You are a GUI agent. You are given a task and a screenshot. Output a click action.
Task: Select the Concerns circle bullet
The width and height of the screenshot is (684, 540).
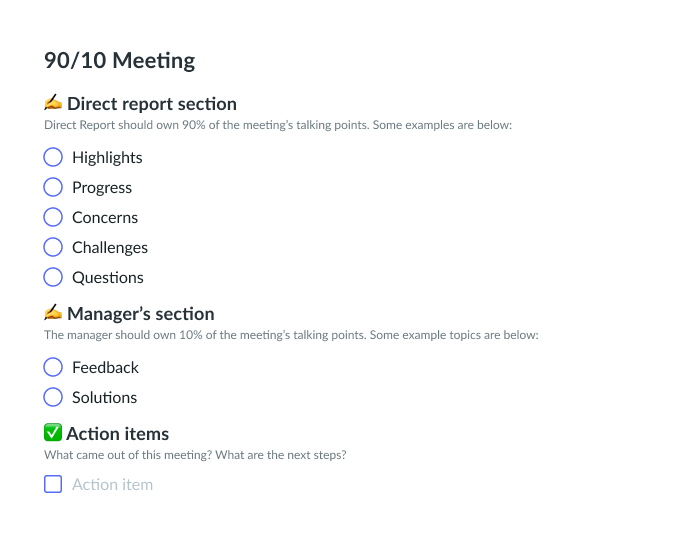click(x=53, y=217)
